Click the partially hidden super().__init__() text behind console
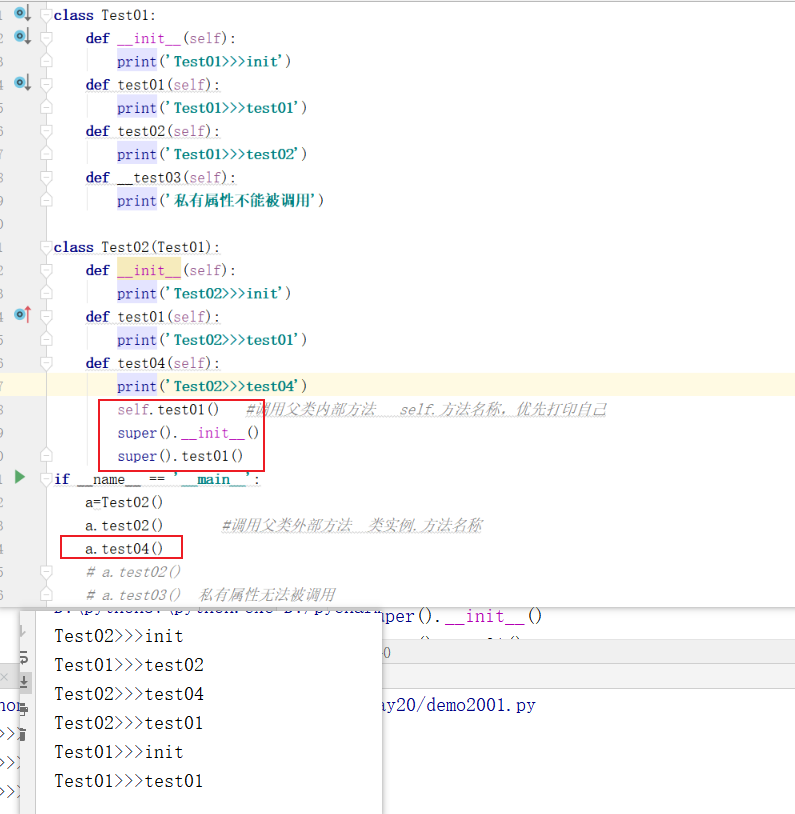This screenshot has height=814, width=795. click(462, 616)
